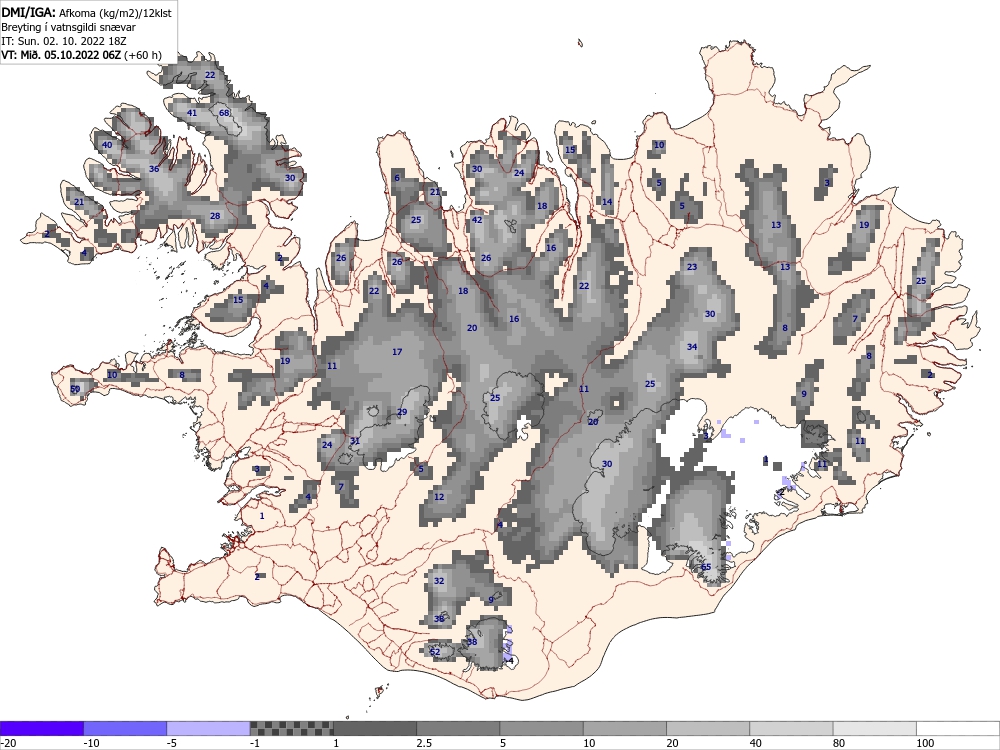Screen dimensions: 1000x750
Task: Click the map value '12' in the southern highlands
Action: (439, 497)
